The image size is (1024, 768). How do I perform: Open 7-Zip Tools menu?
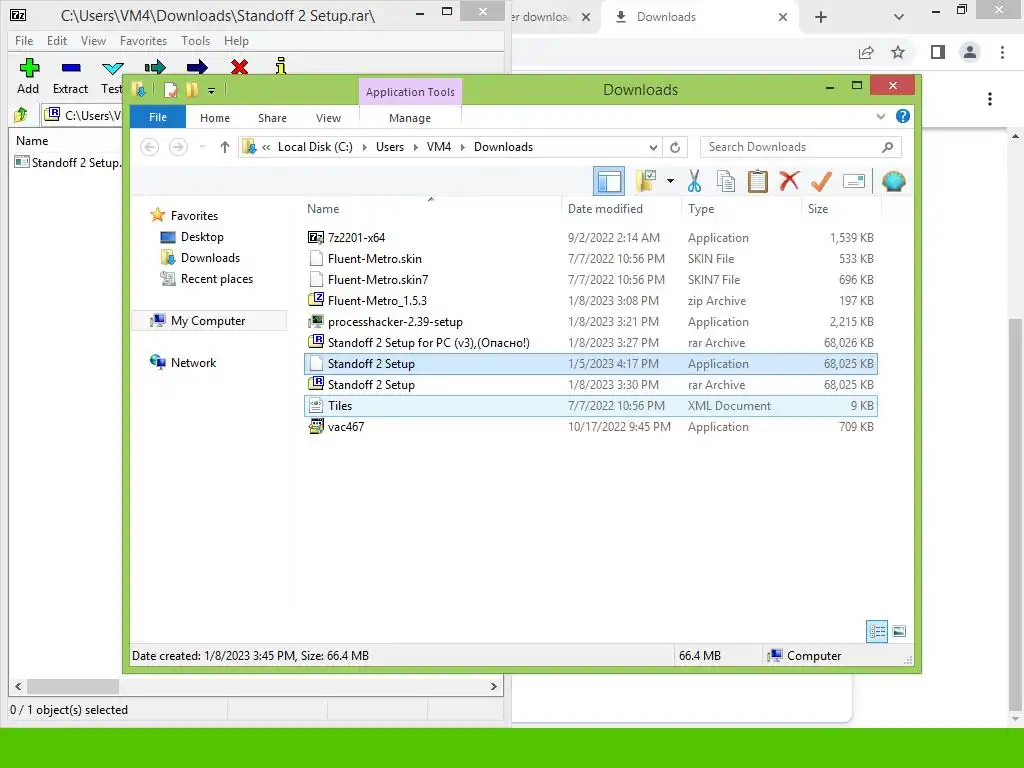click(x=196, y=40)
